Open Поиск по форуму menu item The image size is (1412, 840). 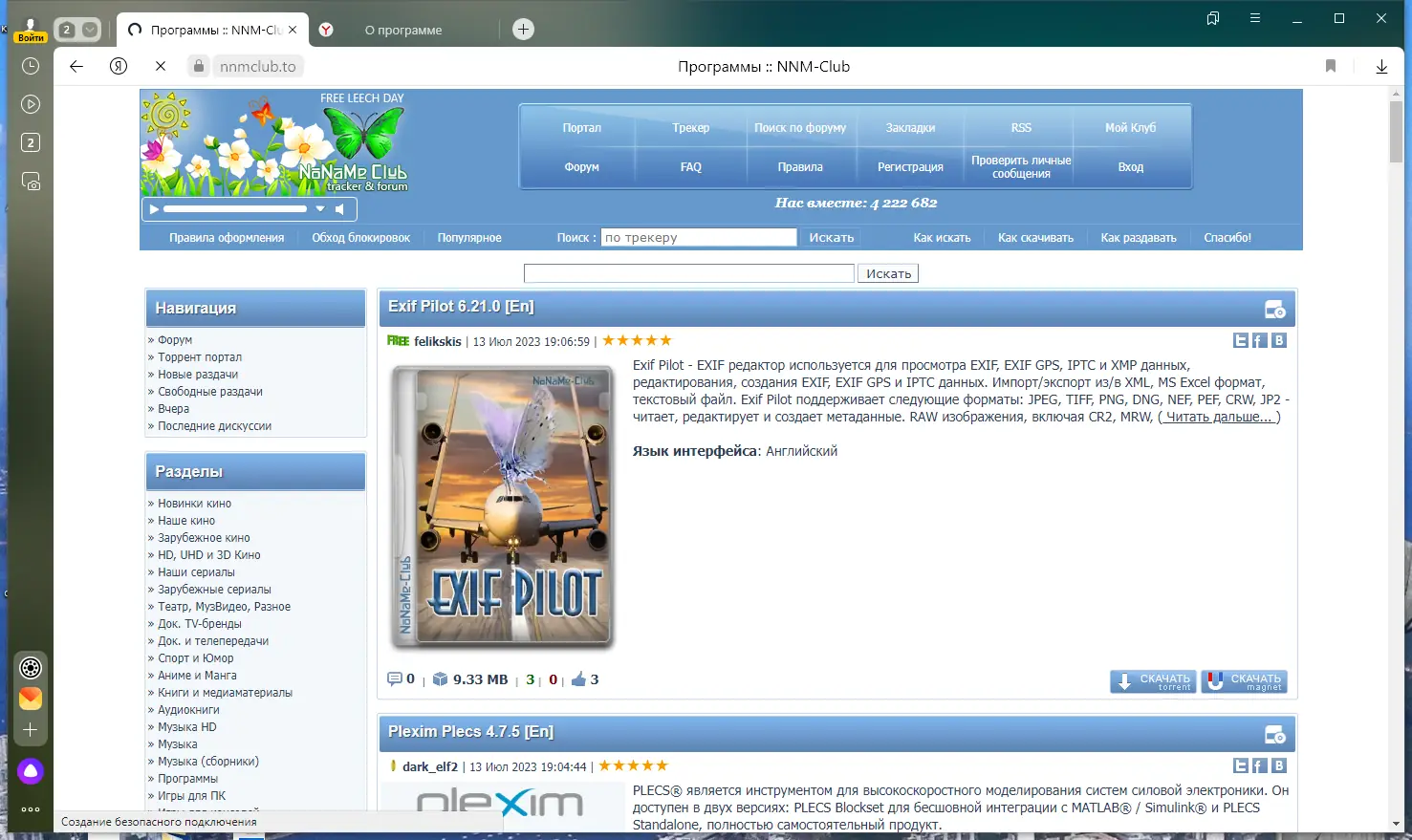click(x=800, y=127)
